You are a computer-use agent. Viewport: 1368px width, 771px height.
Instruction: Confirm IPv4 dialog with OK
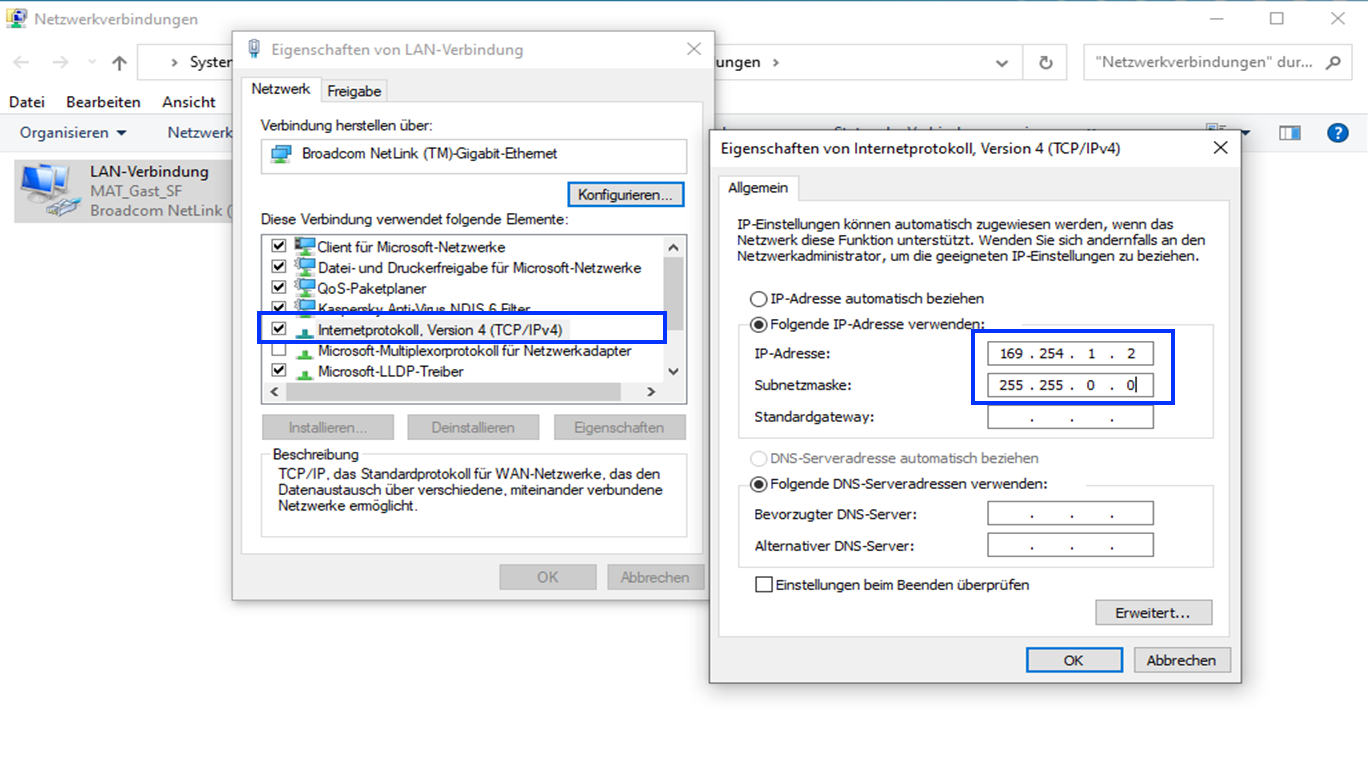click(x=1073, y=660)
